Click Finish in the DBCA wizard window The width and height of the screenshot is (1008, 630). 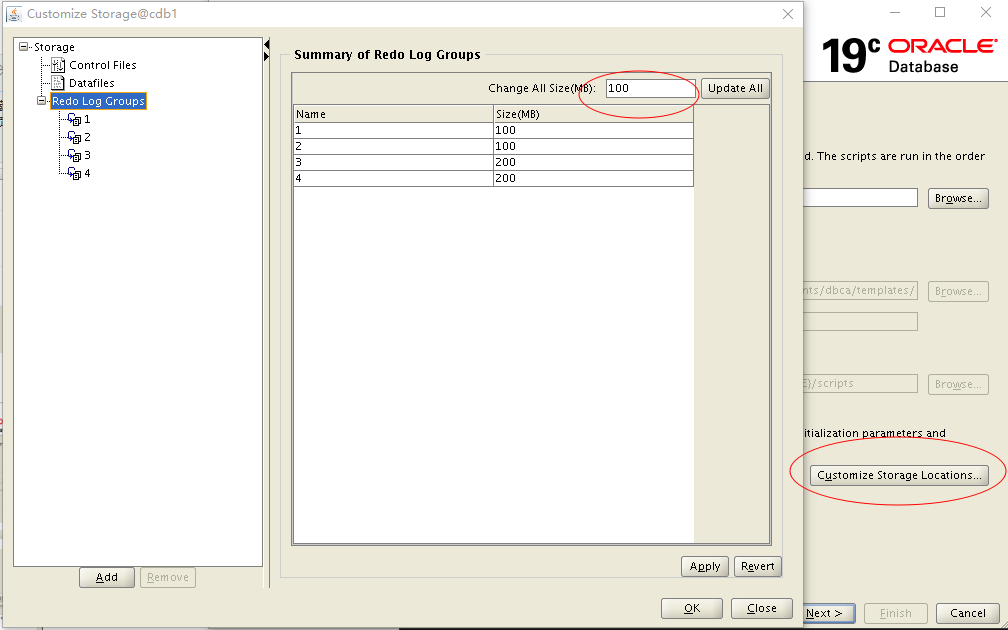pos(896,613)
